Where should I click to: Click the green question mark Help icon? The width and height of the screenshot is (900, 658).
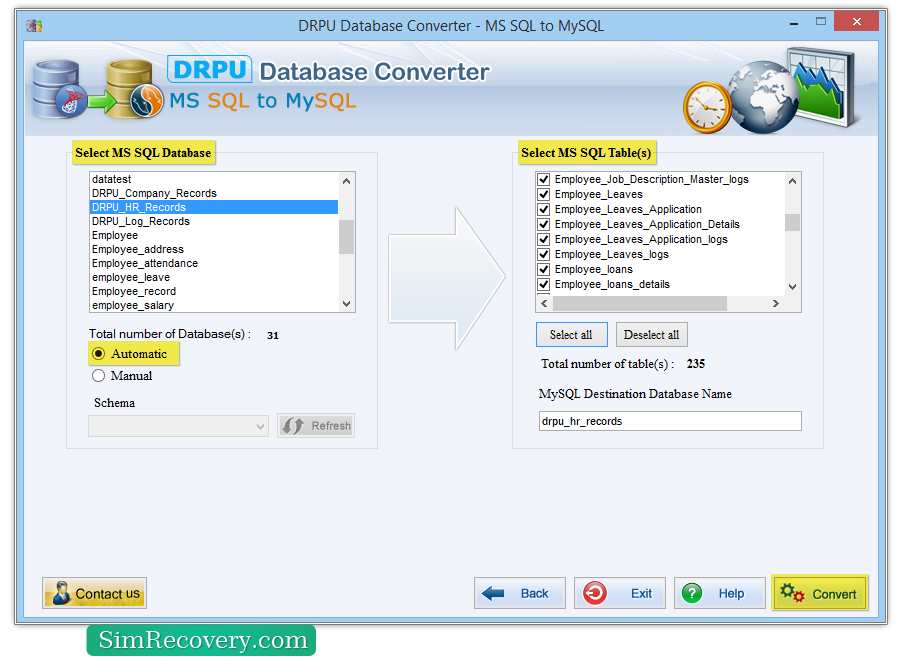tap(692, 593)
